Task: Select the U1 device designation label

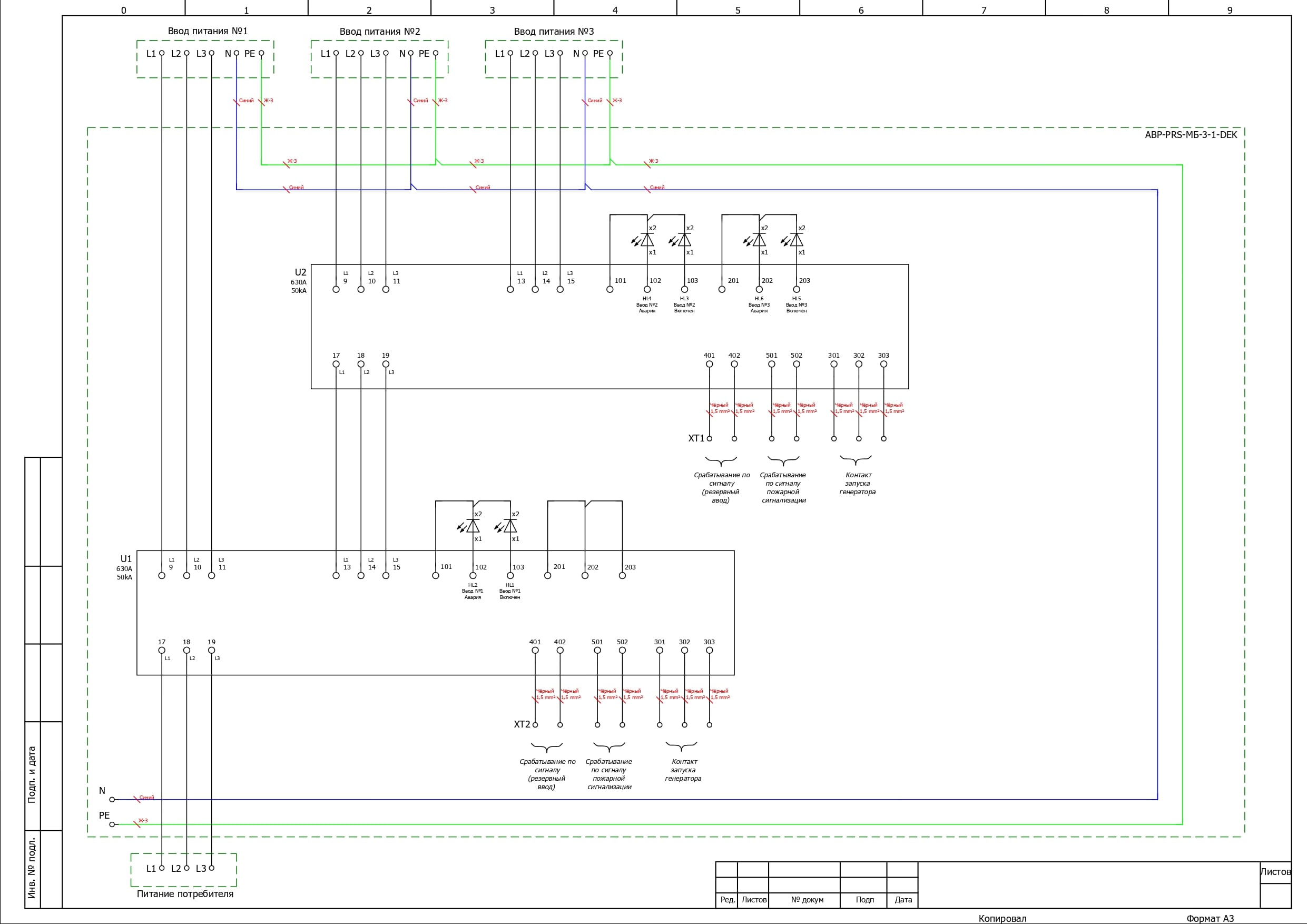Action: tap(126, 558)
